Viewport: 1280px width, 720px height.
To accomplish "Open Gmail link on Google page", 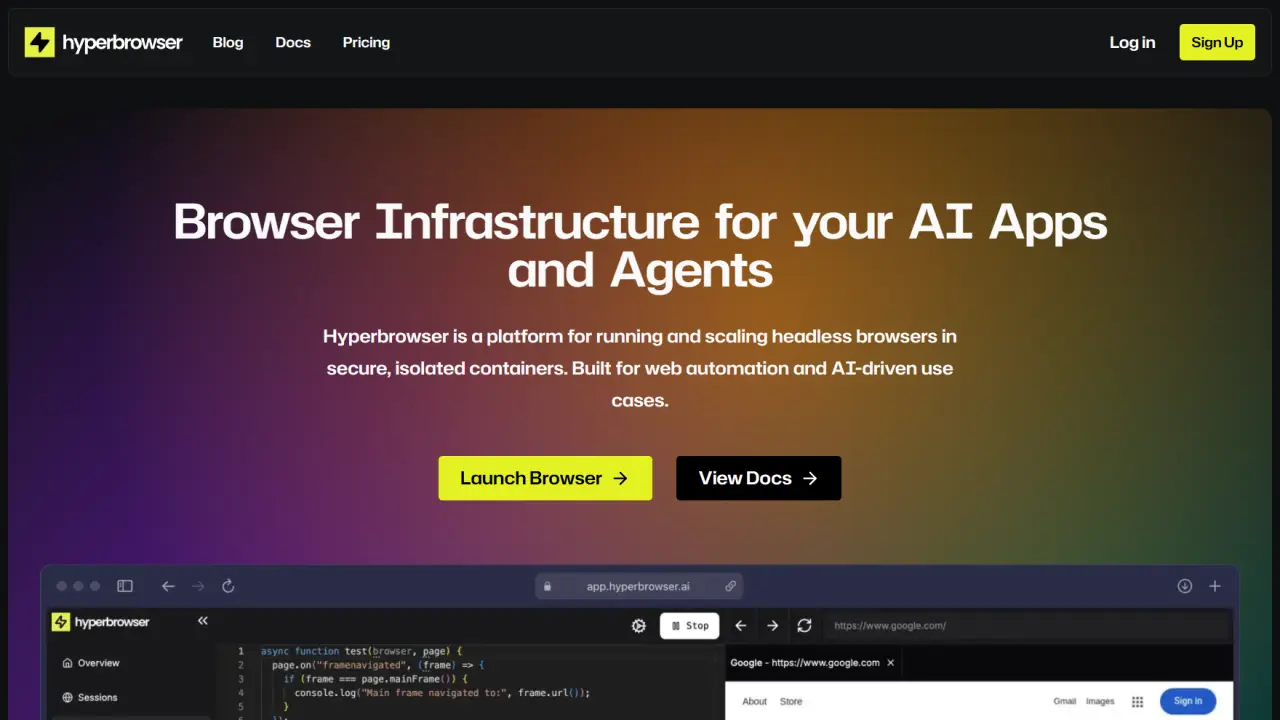I will coord(1065,701).
